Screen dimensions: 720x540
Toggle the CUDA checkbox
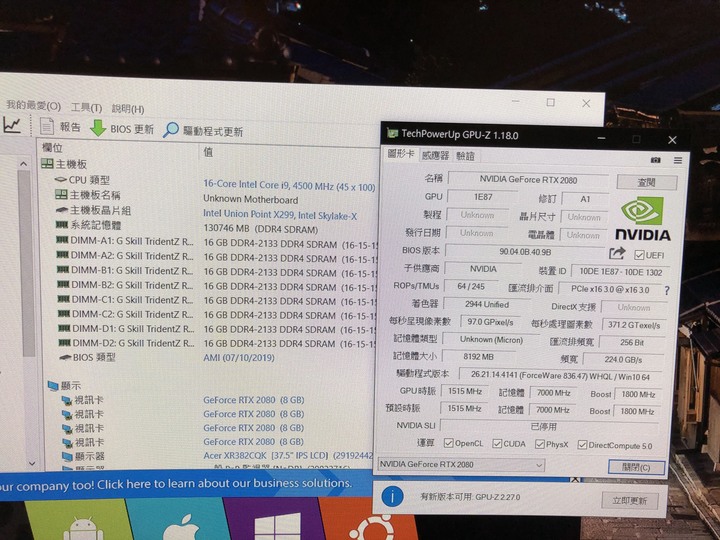click(x=497, y=444)
